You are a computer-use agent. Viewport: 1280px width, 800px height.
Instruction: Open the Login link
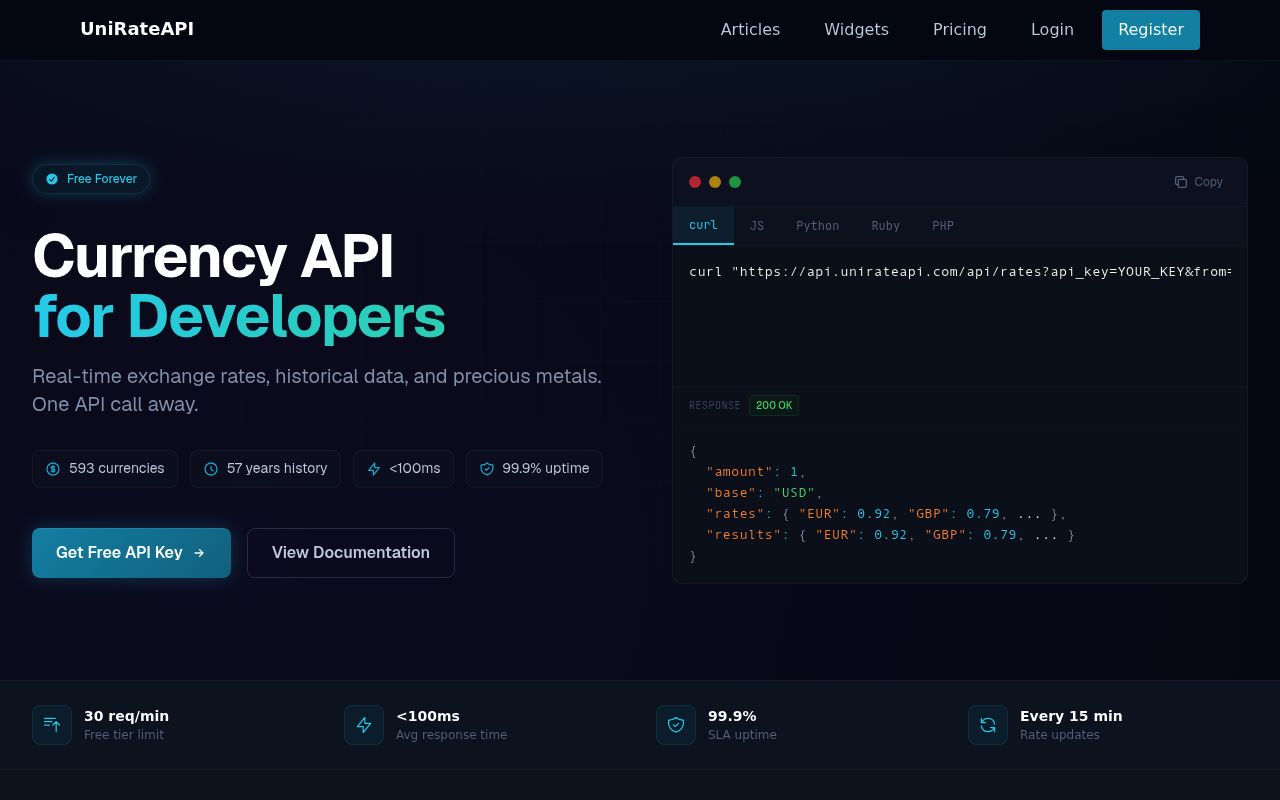click(1052, 30)
